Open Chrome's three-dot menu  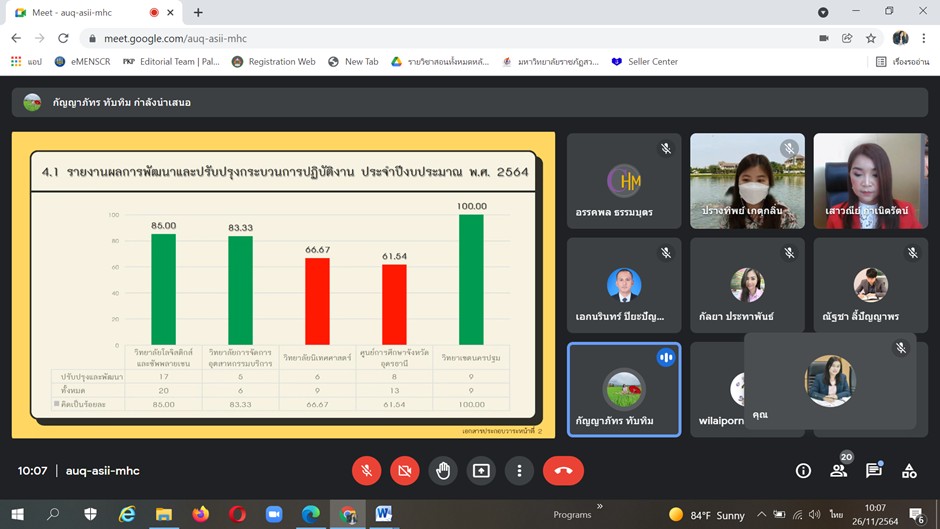[x=925, y=38]
